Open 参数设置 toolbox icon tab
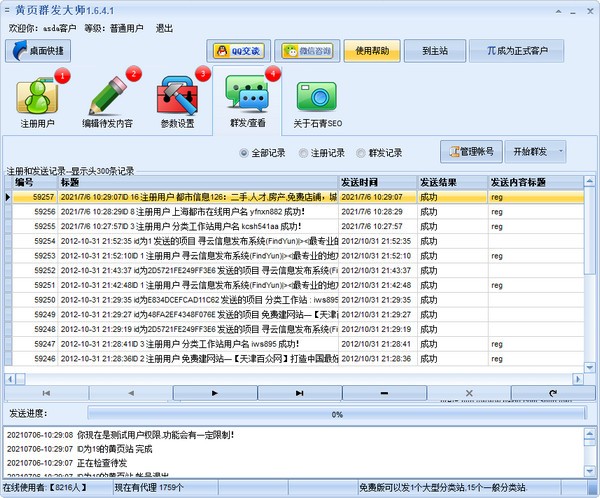The width and height of the screenshot is (600, 498). pyautogui.click(x=178, y=102)
